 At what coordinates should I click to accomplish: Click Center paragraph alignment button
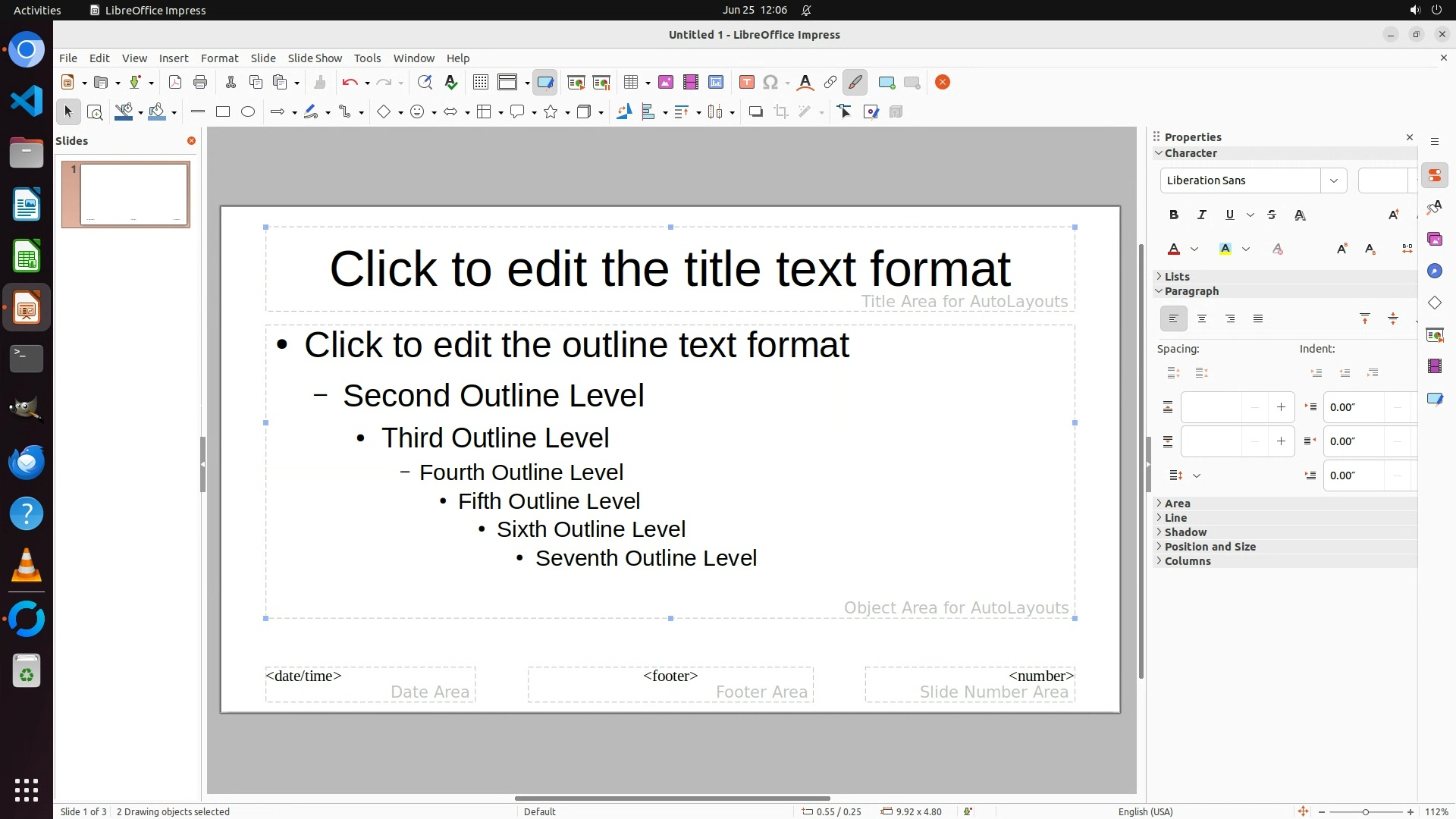1202,319
